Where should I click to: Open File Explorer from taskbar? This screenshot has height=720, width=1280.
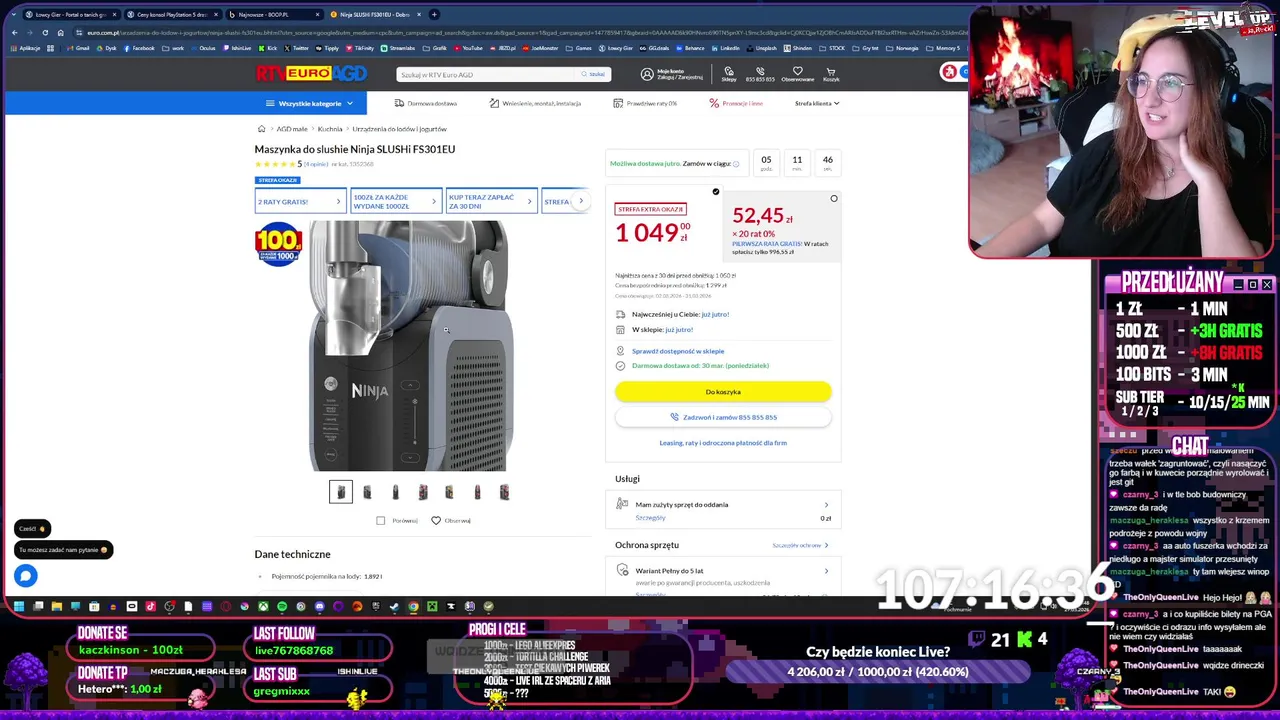(57, 606)
